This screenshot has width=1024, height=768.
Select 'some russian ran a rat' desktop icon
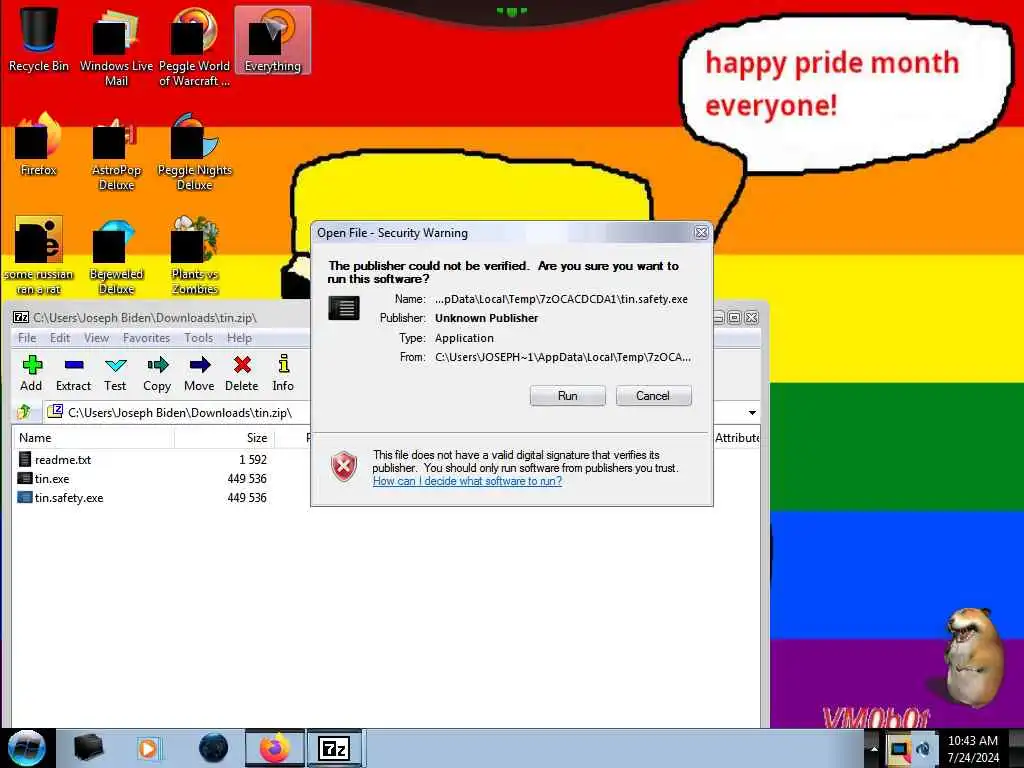coord(39,255)
